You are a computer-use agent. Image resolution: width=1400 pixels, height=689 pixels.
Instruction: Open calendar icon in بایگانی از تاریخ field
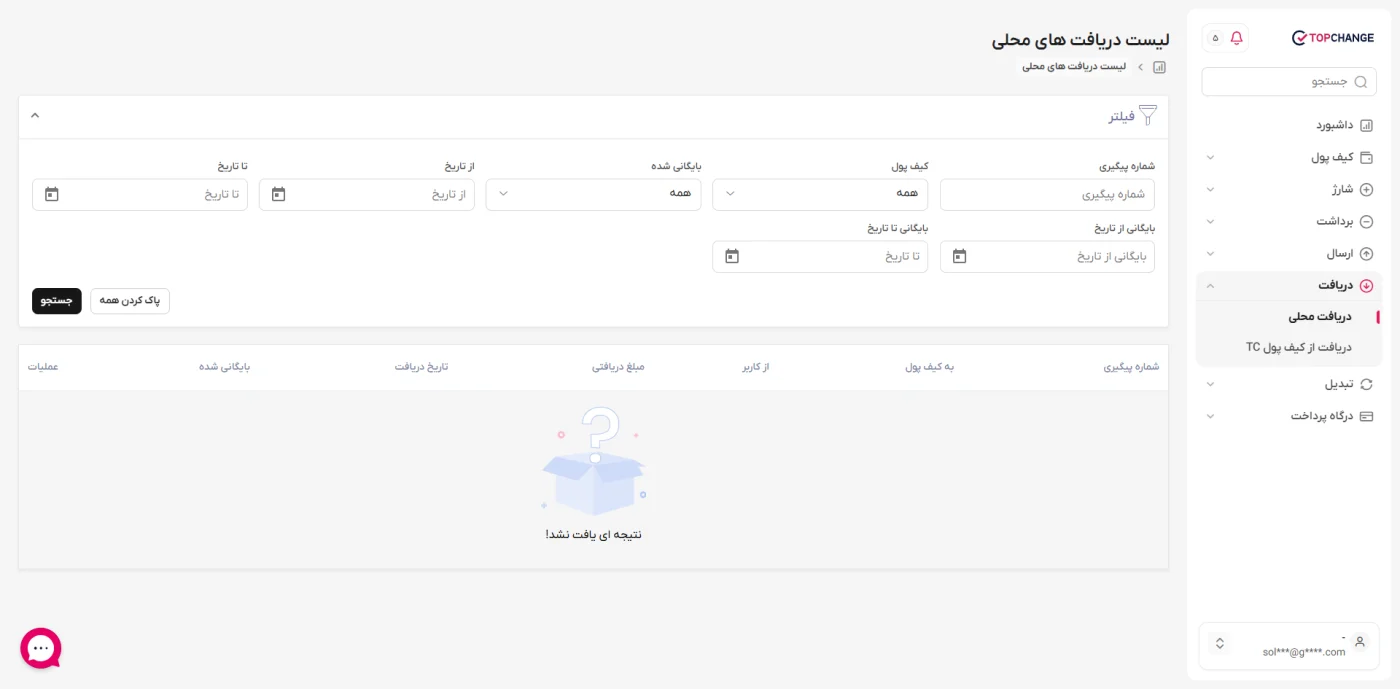click(x=960, y=256)
